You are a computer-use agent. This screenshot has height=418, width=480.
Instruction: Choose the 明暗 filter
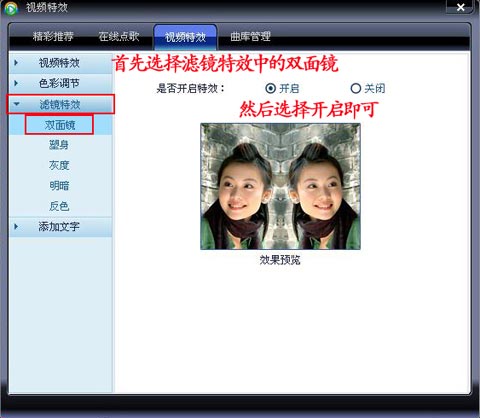coord(60,186)
